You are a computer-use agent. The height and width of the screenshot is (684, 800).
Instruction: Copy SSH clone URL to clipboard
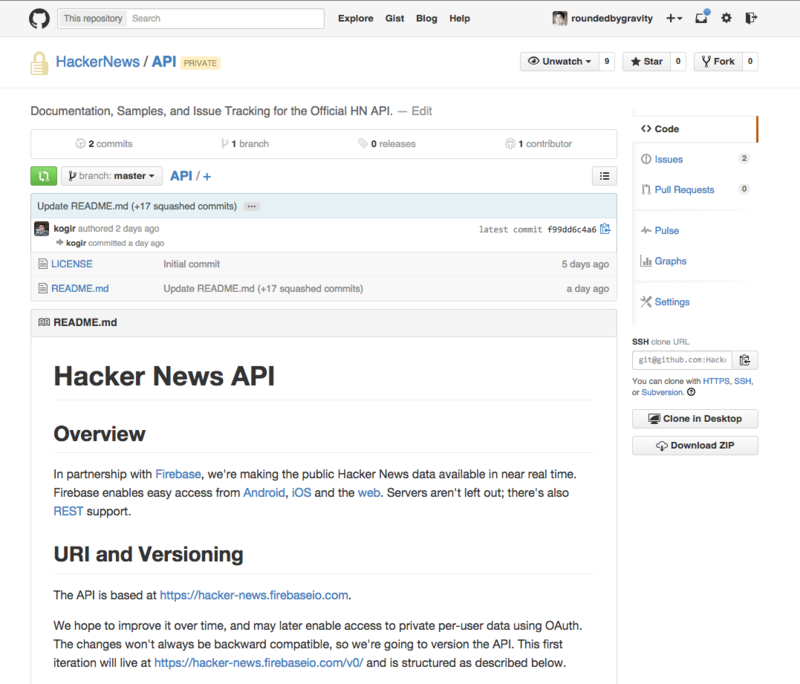pos(745,360)
